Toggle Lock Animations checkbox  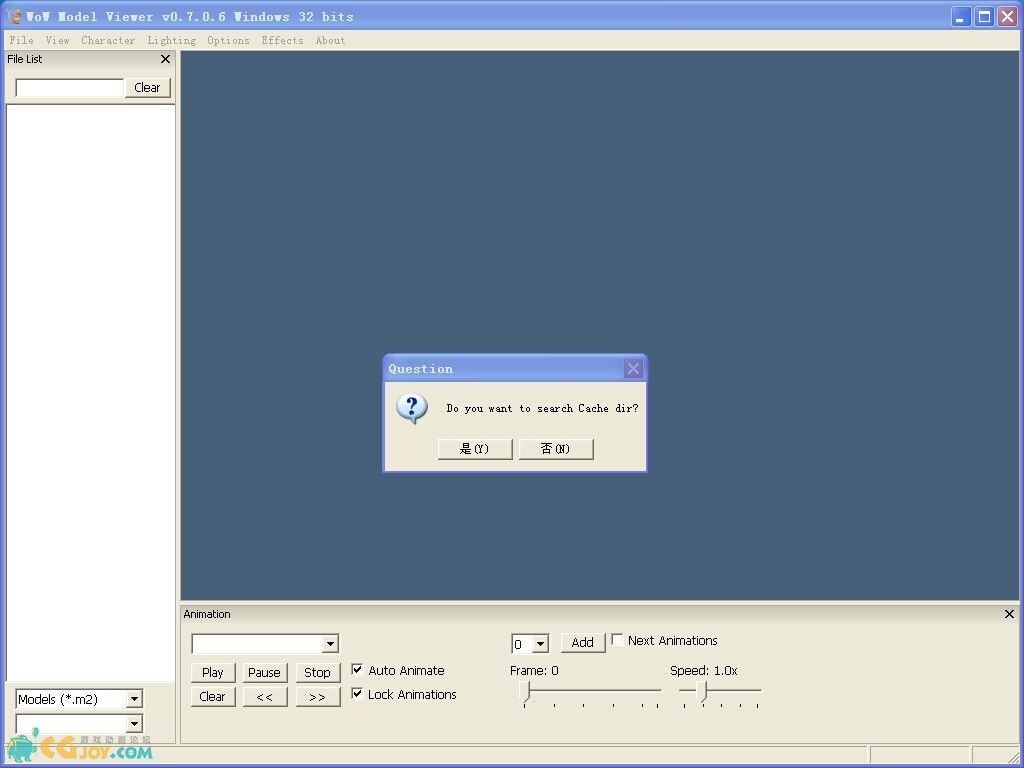click(357, 694)
